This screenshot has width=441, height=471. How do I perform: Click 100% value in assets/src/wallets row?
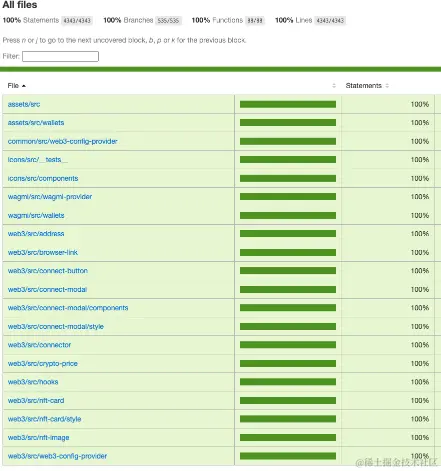click(420, 123)
